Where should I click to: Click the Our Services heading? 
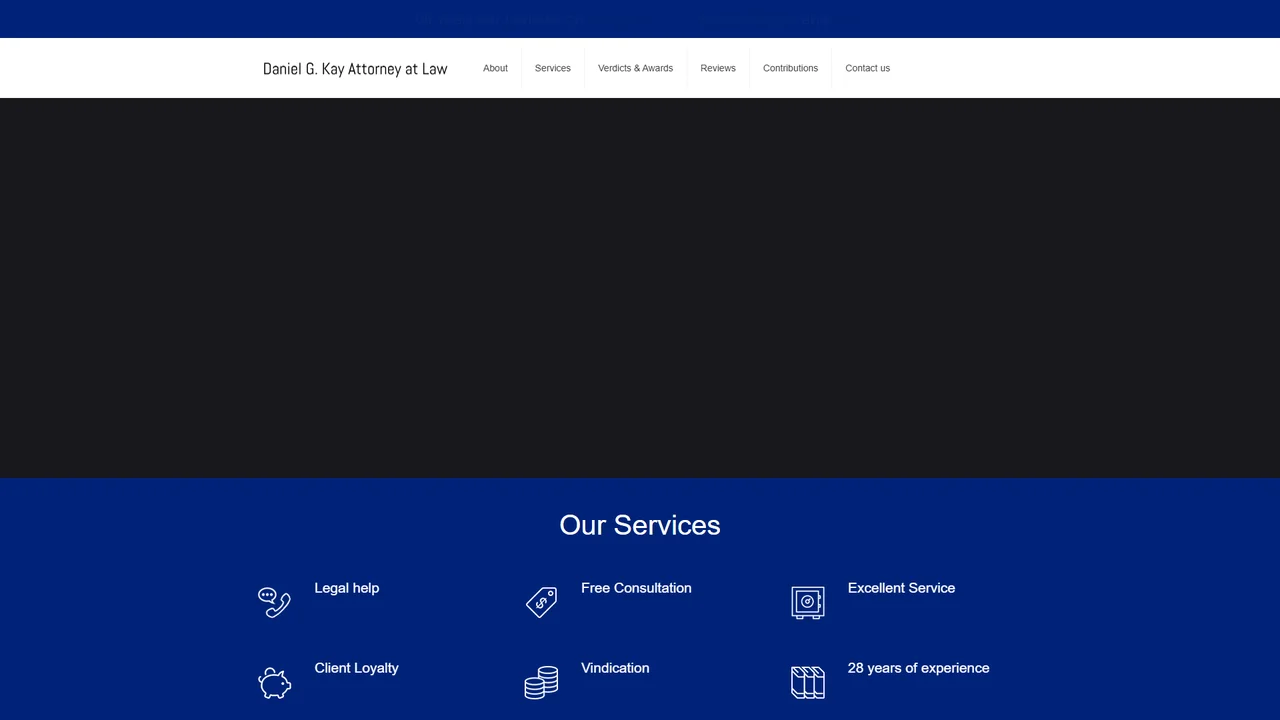click(640, 525)
